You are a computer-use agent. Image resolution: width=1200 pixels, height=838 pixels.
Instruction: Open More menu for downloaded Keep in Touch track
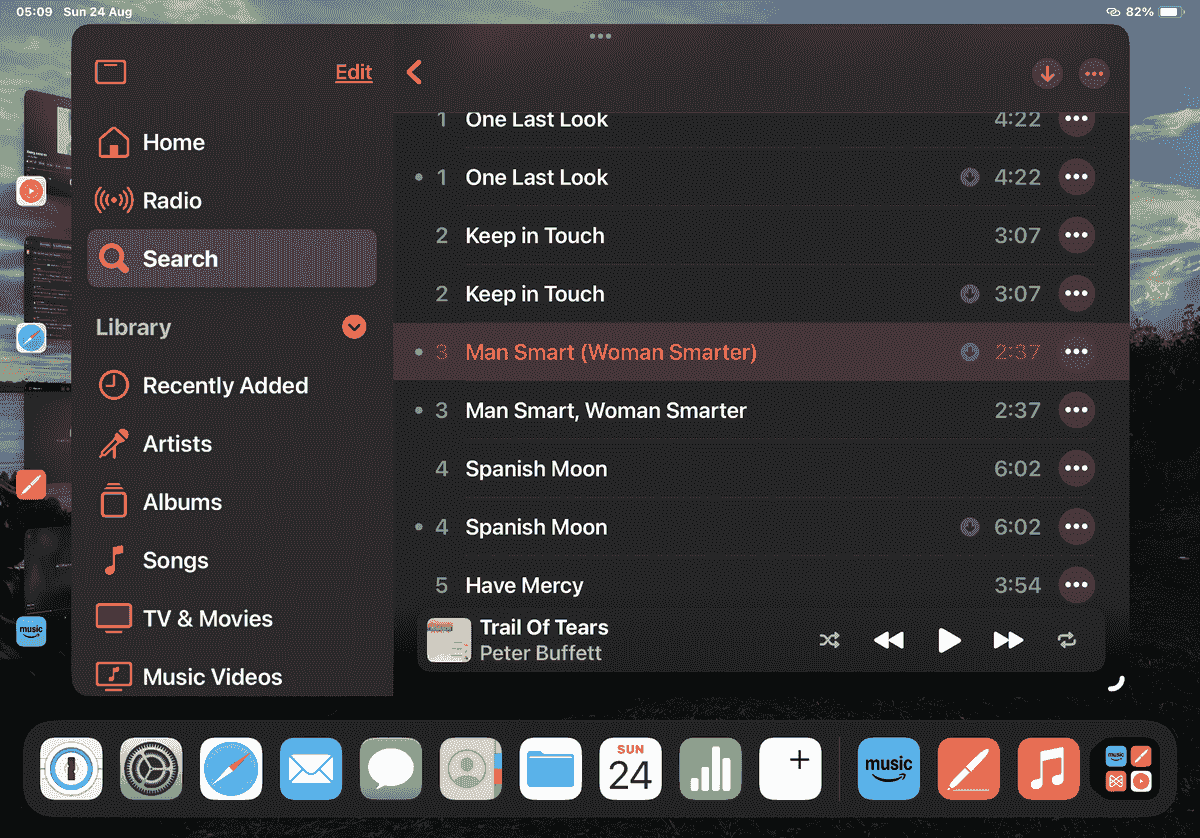[1076, 294]
